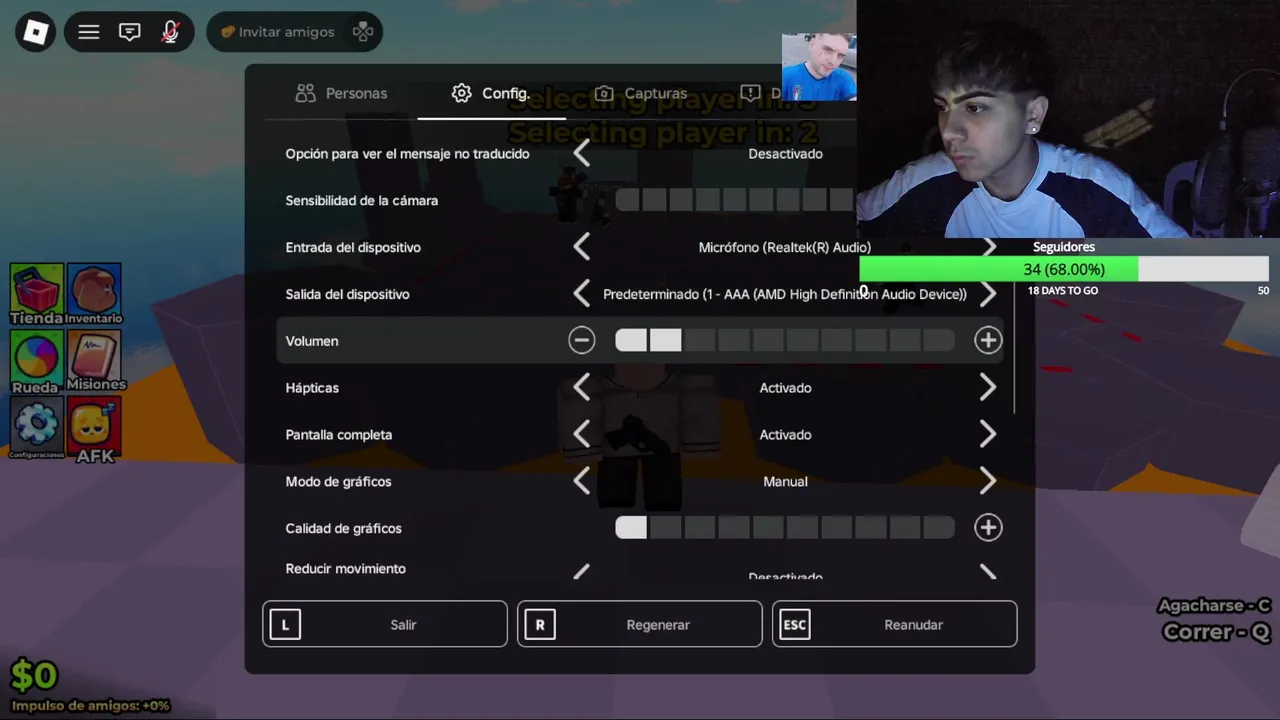This screenshot has height=720, width=1280.
Task: Click the Regenerar button
Action: (640, 624)
